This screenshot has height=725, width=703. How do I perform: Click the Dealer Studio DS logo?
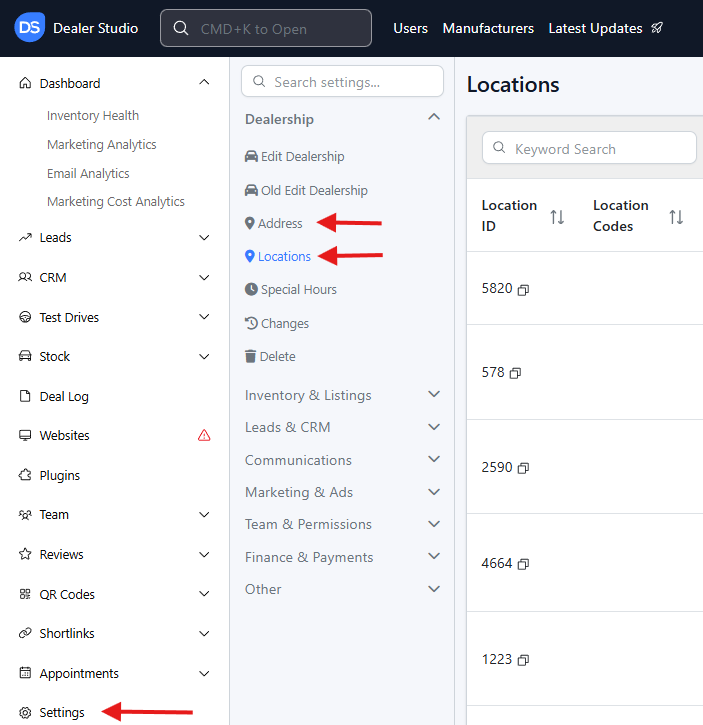tap(30, 28)
